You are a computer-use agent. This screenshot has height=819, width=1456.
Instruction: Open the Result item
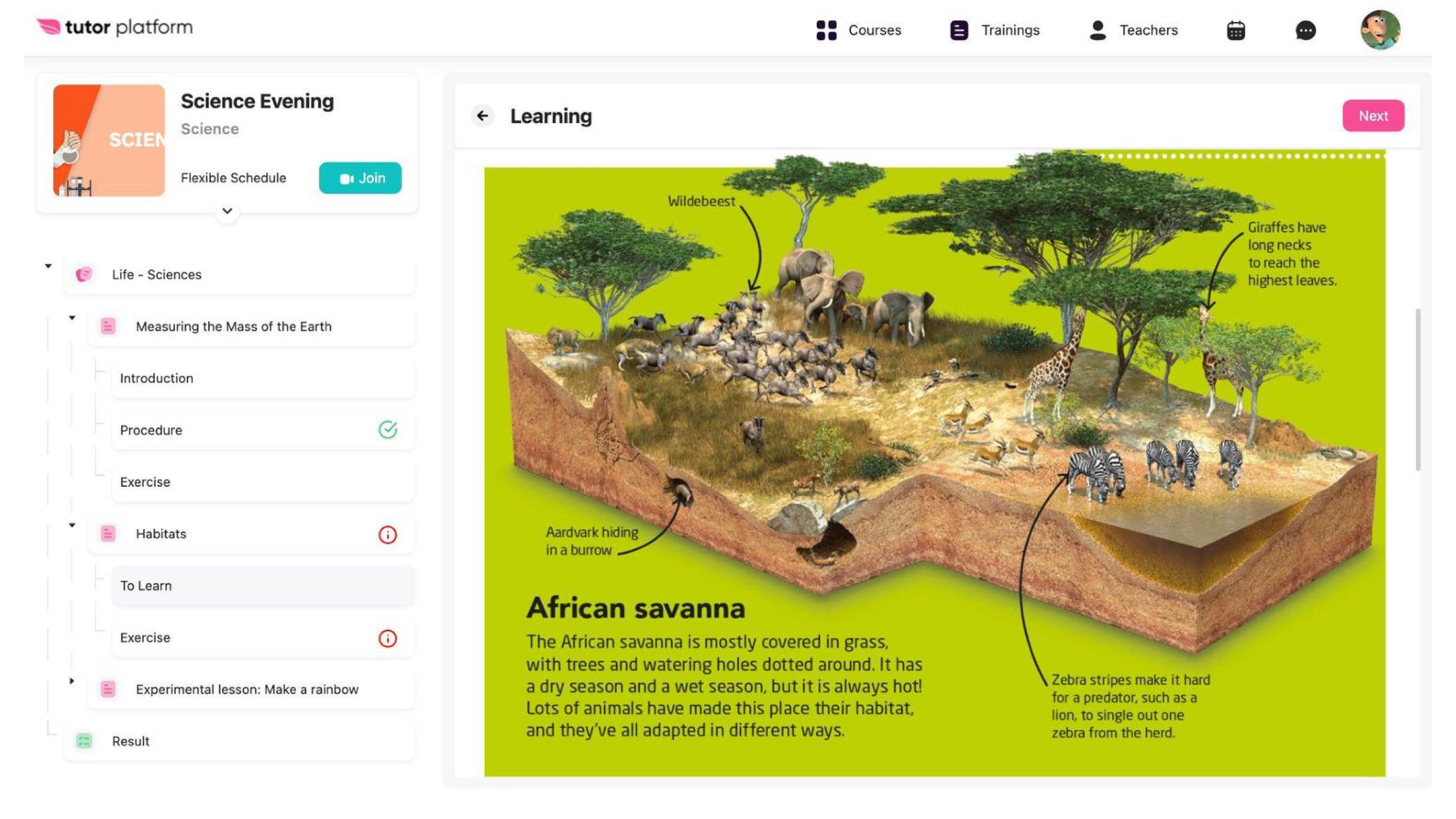[239, 741]
